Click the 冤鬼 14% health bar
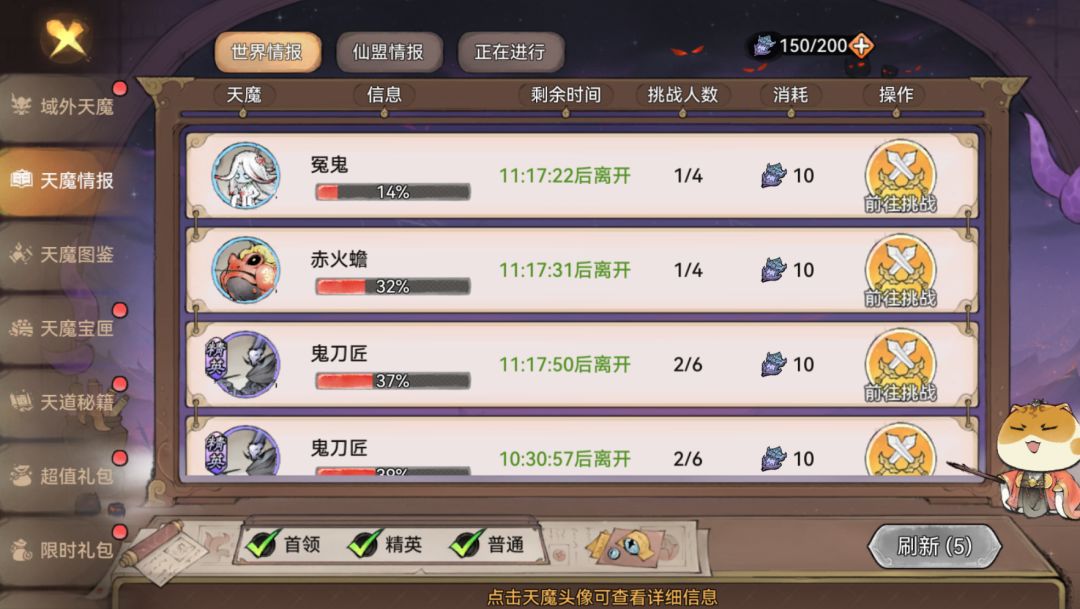This screenshot has height=609, width=1080. pyautogui.click(x=393, y=192)
